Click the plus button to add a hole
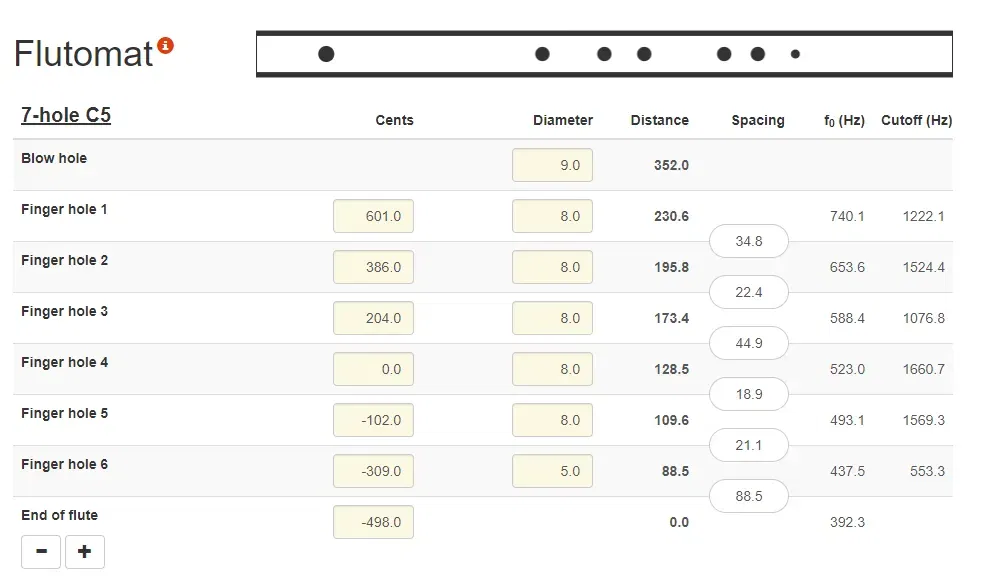This screenshot has height=583, width=986. point(85,551)
